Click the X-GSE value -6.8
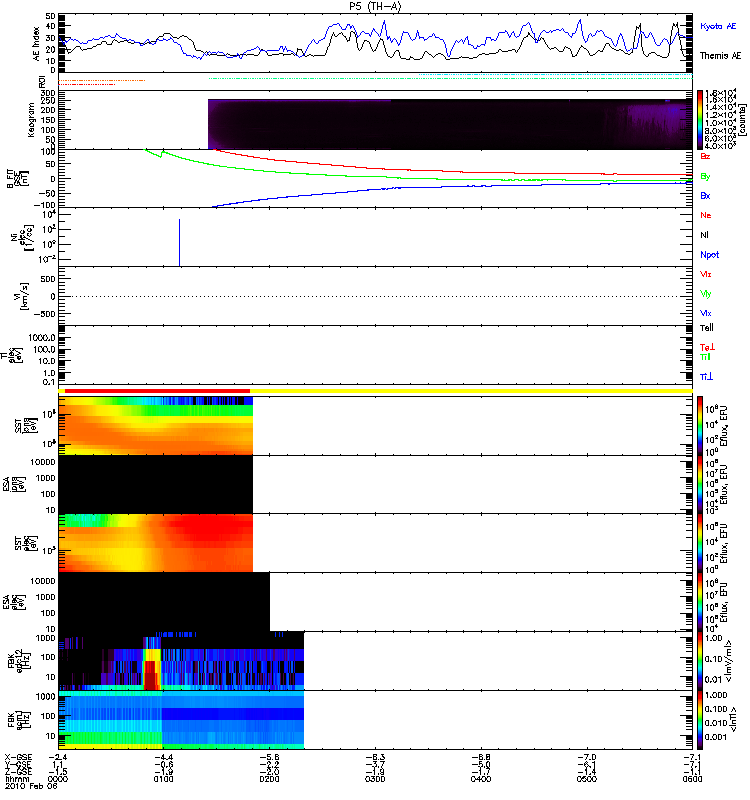Image resolution: width=750 pixels, height=800 pixels. [483, 757]
